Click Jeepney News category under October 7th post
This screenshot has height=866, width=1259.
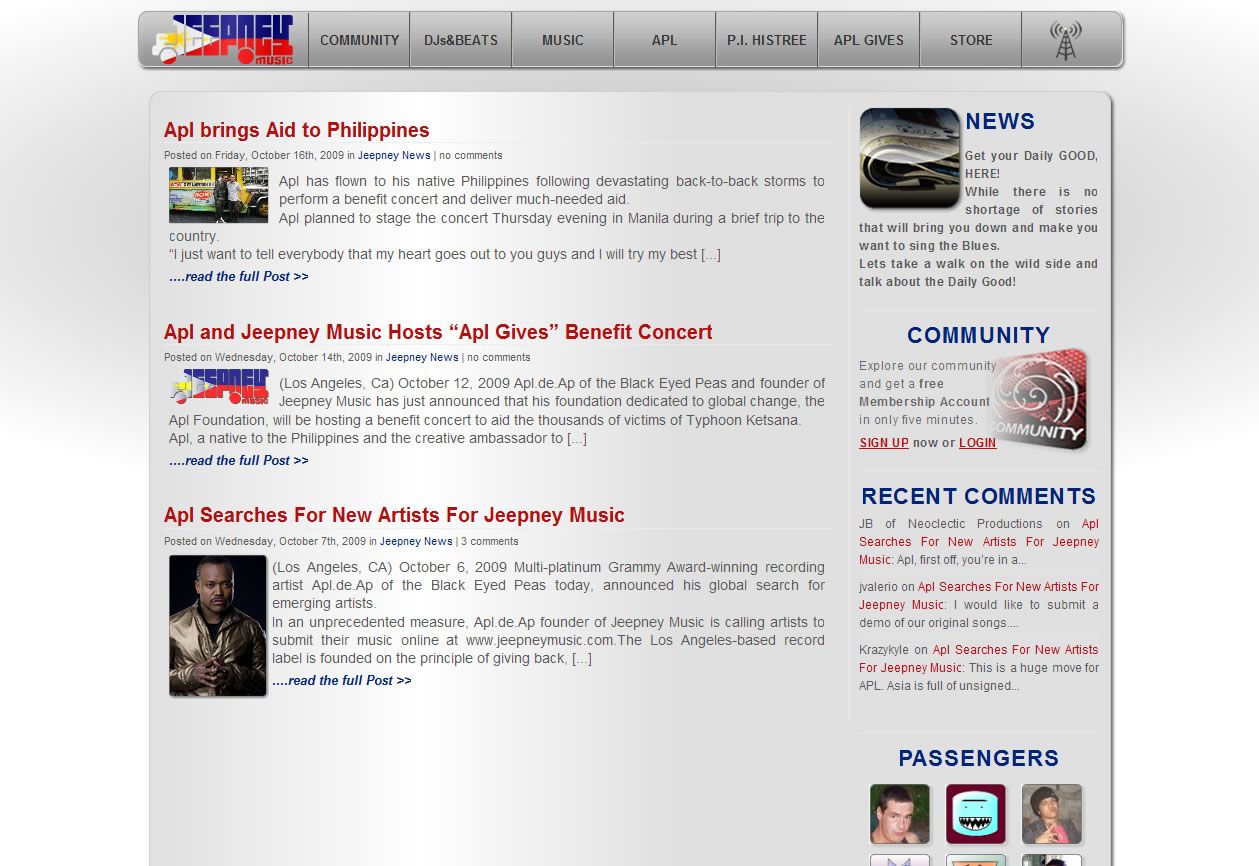pyautogui.click(x=416, y=541)
